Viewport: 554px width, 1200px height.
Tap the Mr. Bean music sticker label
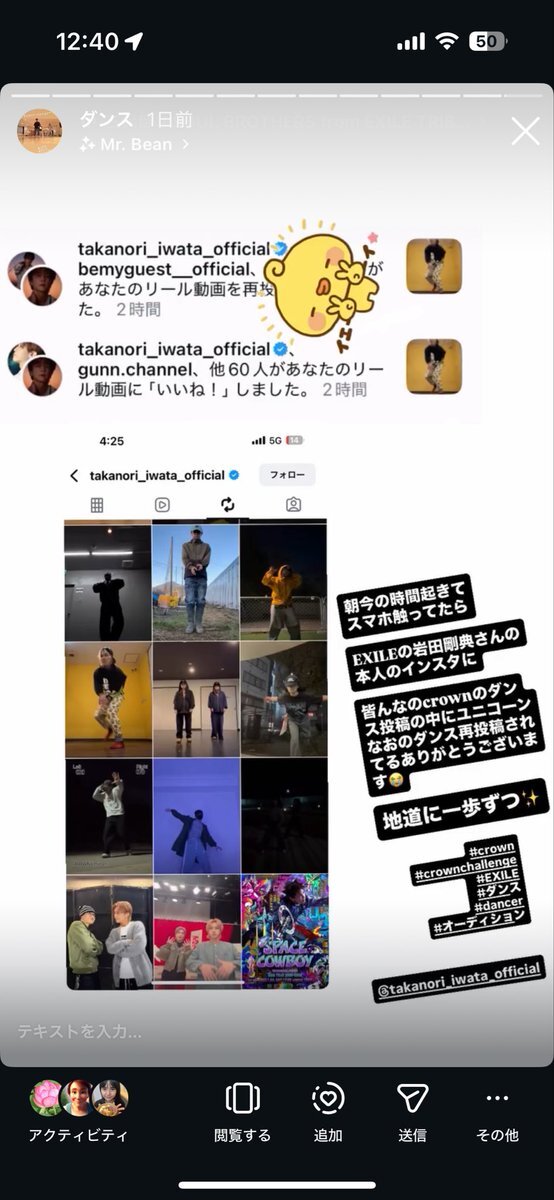click(x=135, y=144)
